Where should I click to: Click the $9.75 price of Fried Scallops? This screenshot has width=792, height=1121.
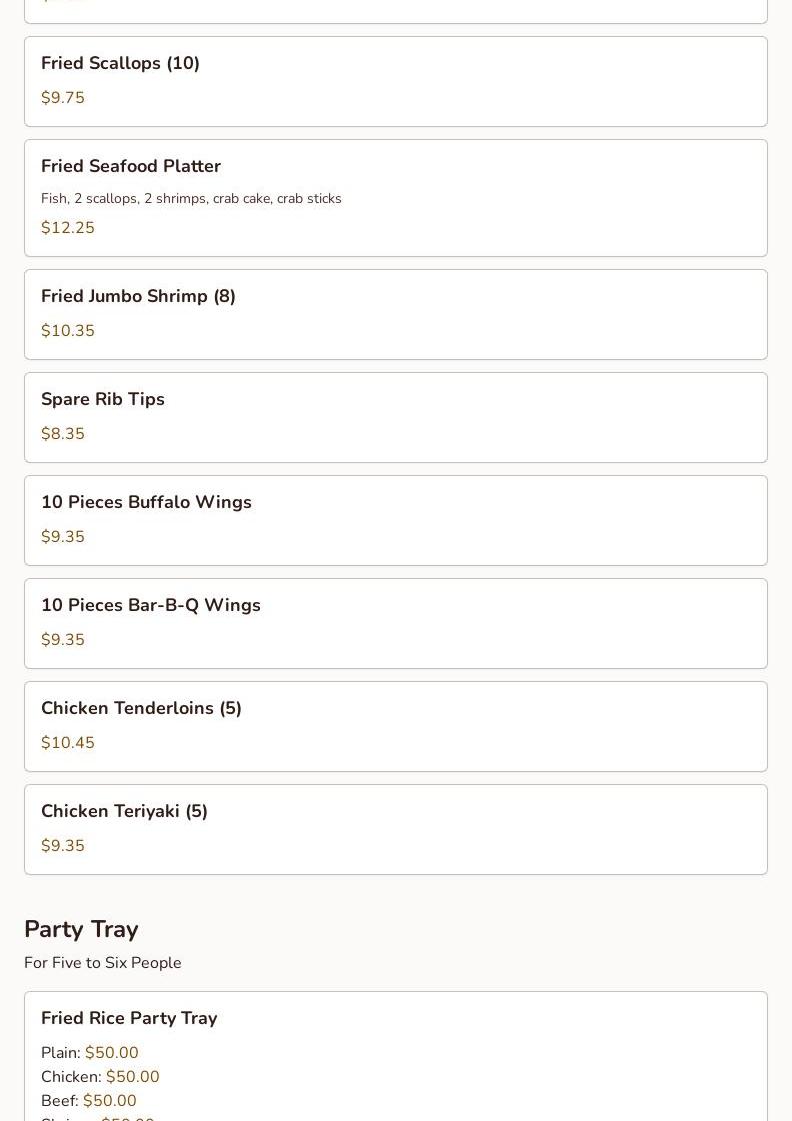[63, 97]
